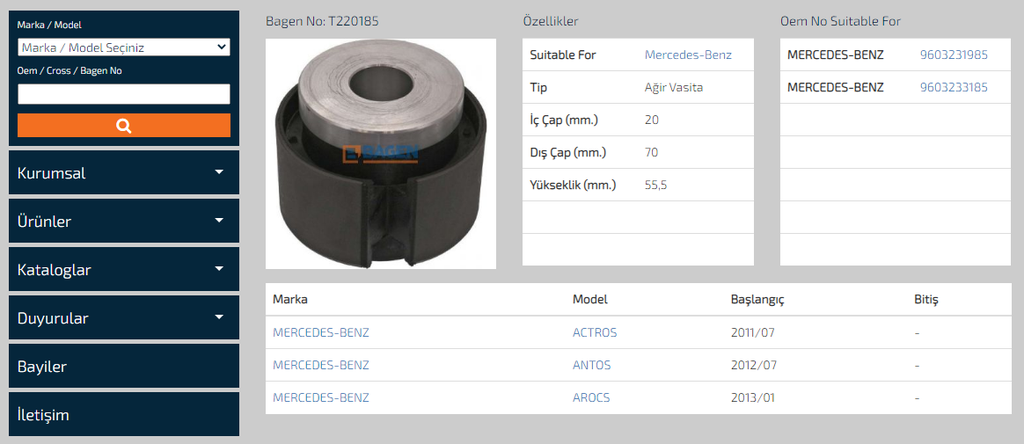Expand the Kurumsal menu

point(123,172)
